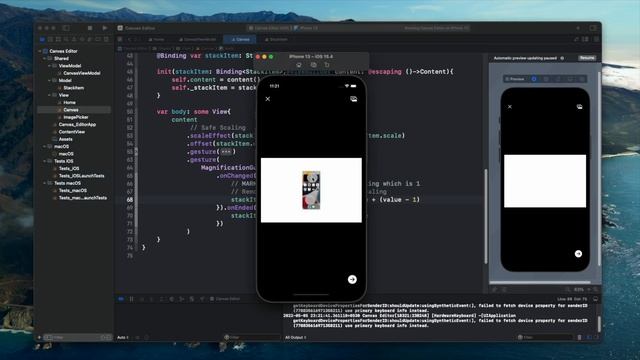Open the ImagePicker file
640x360 pixels.
coord(76,117)
